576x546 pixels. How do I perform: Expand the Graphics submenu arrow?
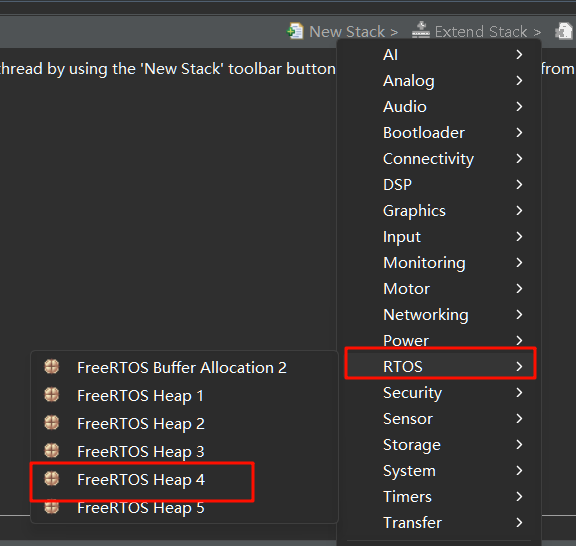point(519,211)
